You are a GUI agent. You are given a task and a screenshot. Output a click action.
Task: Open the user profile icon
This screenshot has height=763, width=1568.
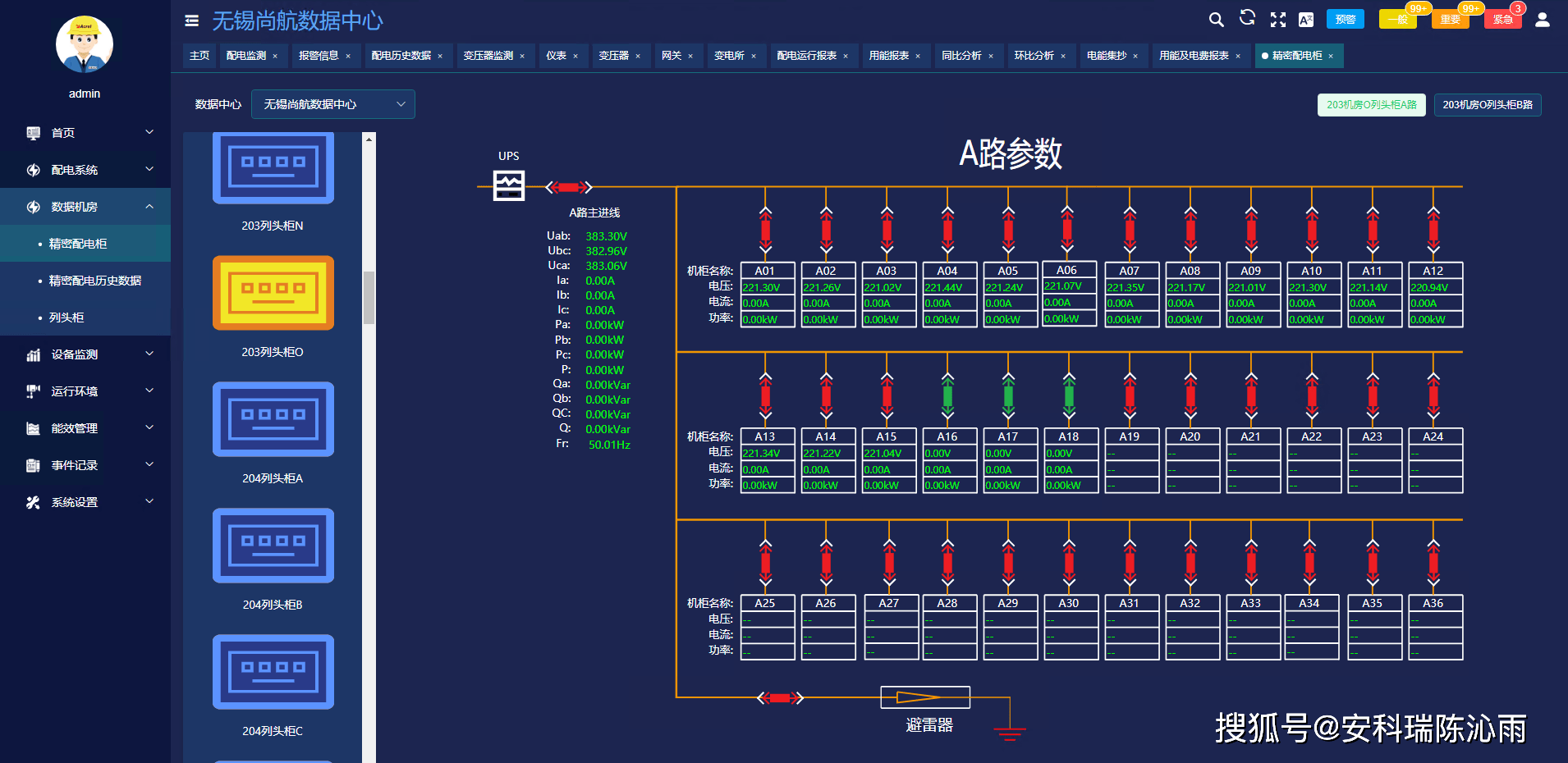click(1542, 20)
